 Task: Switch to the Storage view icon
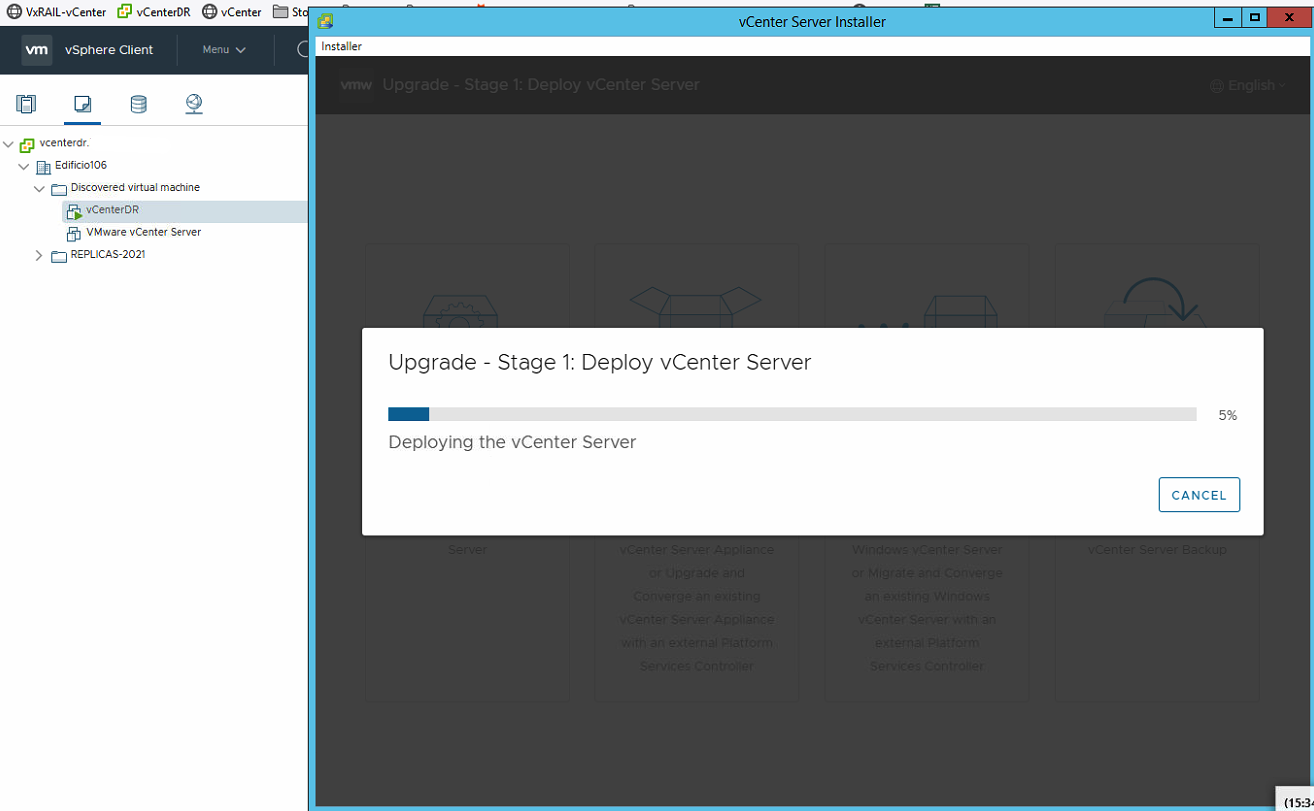[x=138, y=104]
